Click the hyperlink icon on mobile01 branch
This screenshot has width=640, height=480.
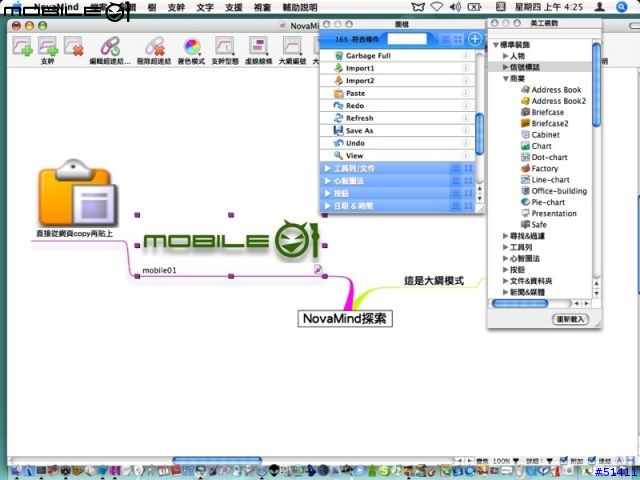tap(318, 269)
